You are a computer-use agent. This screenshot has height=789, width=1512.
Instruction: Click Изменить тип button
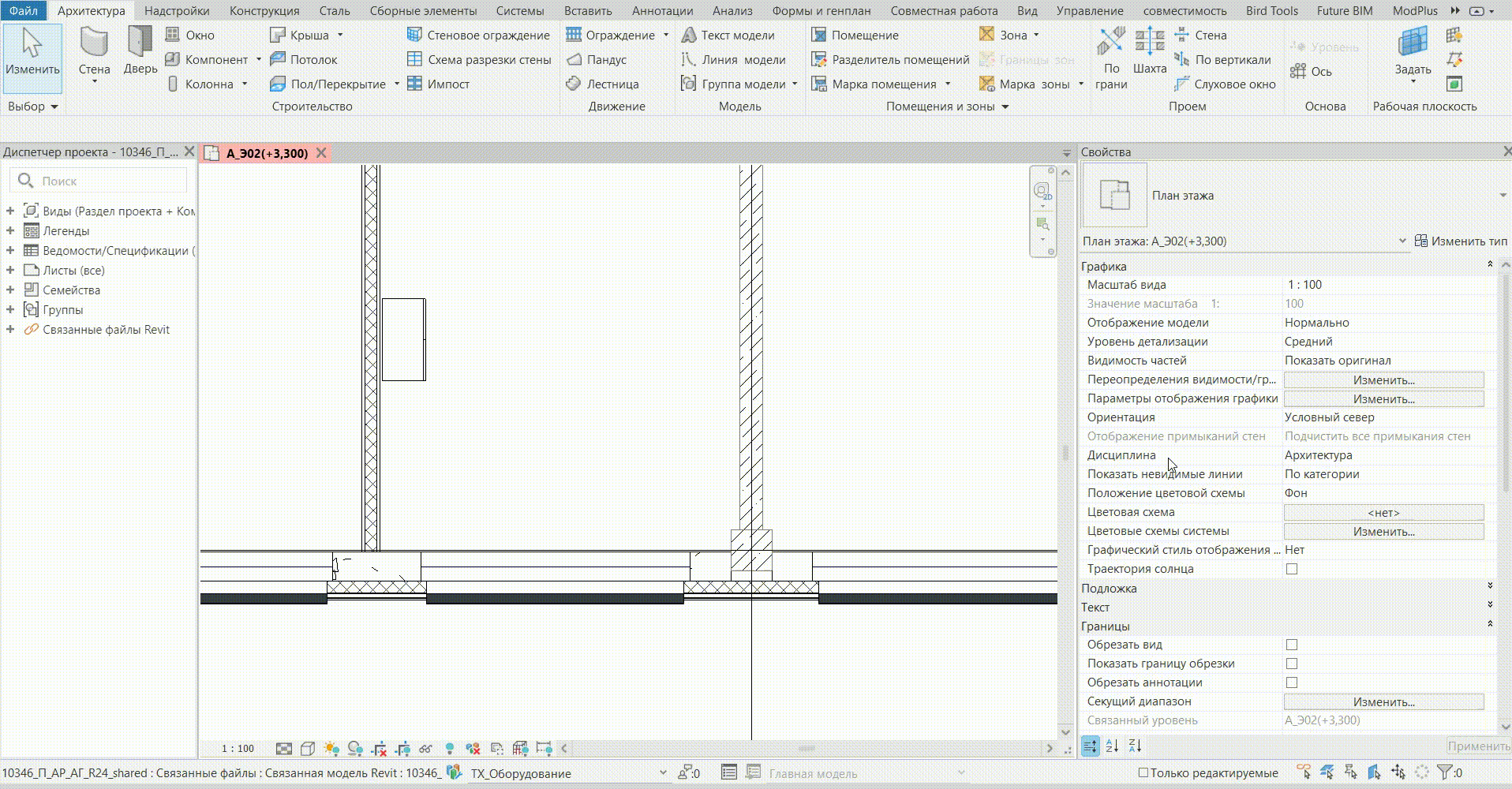(x=1461, y=241)
